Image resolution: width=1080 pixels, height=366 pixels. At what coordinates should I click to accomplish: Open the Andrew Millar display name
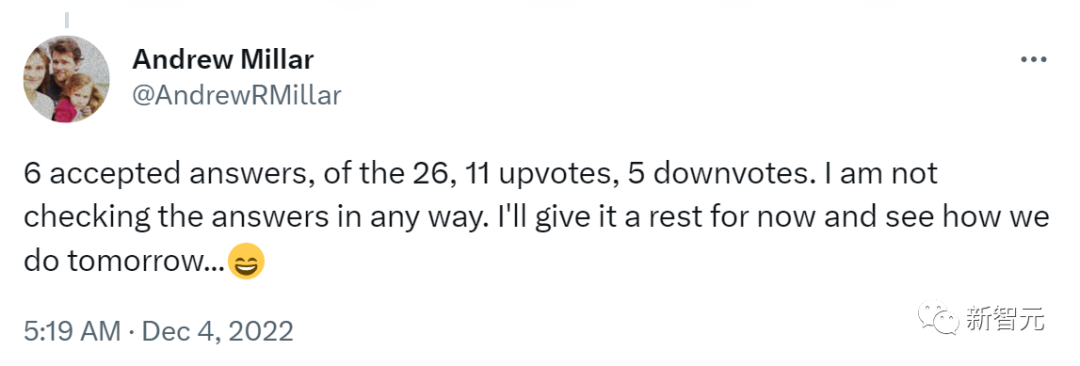tap(222, 61)
